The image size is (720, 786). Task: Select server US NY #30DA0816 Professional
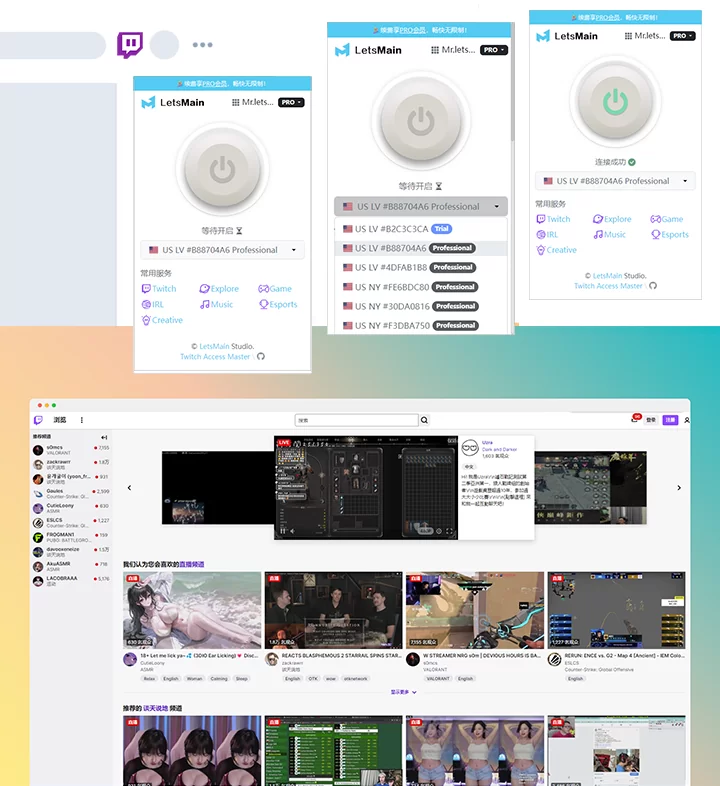421,306
